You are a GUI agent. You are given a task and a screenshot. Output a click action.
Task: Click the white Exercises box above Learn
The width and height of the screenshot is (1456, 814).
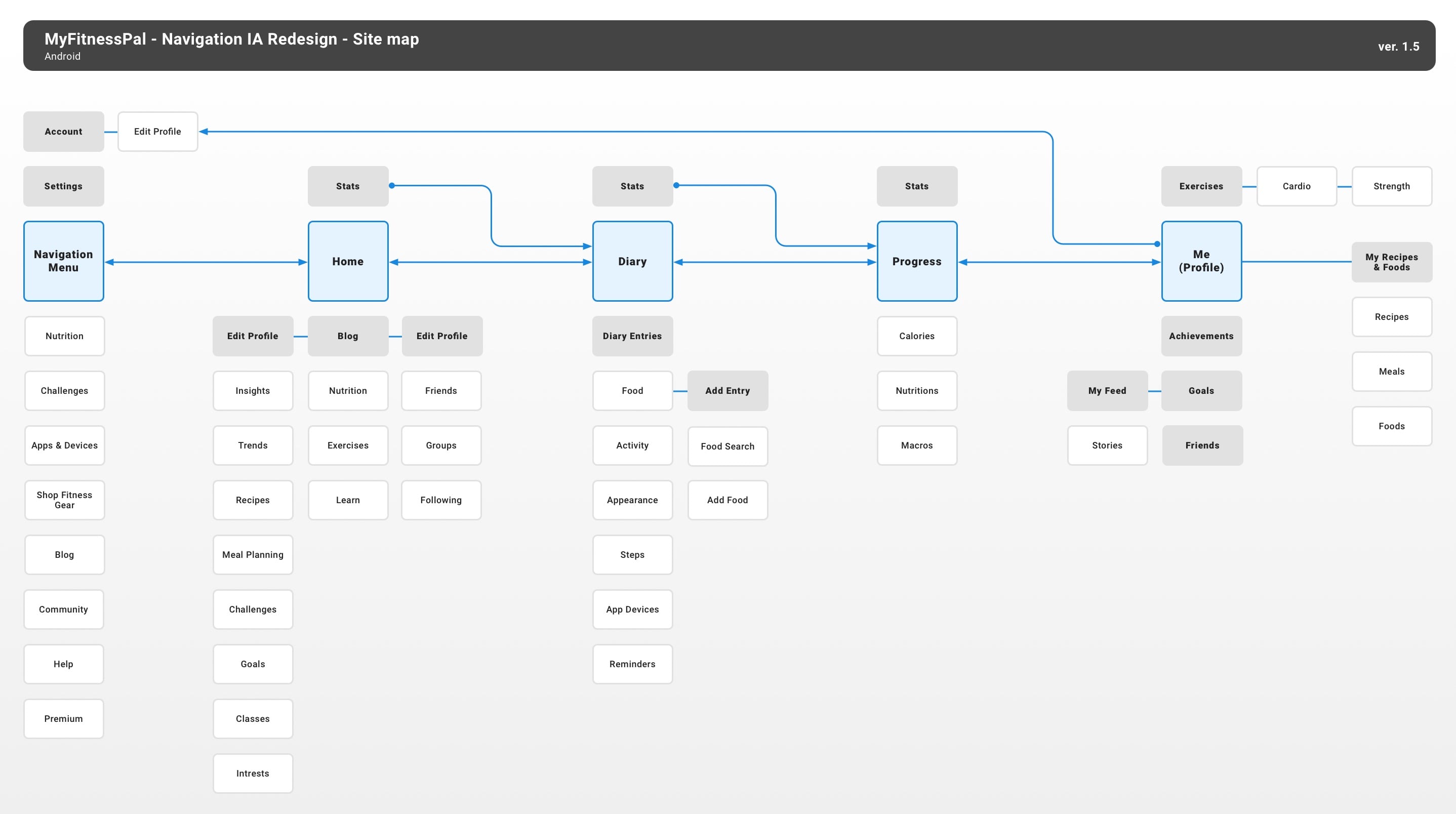pos(348,445)
